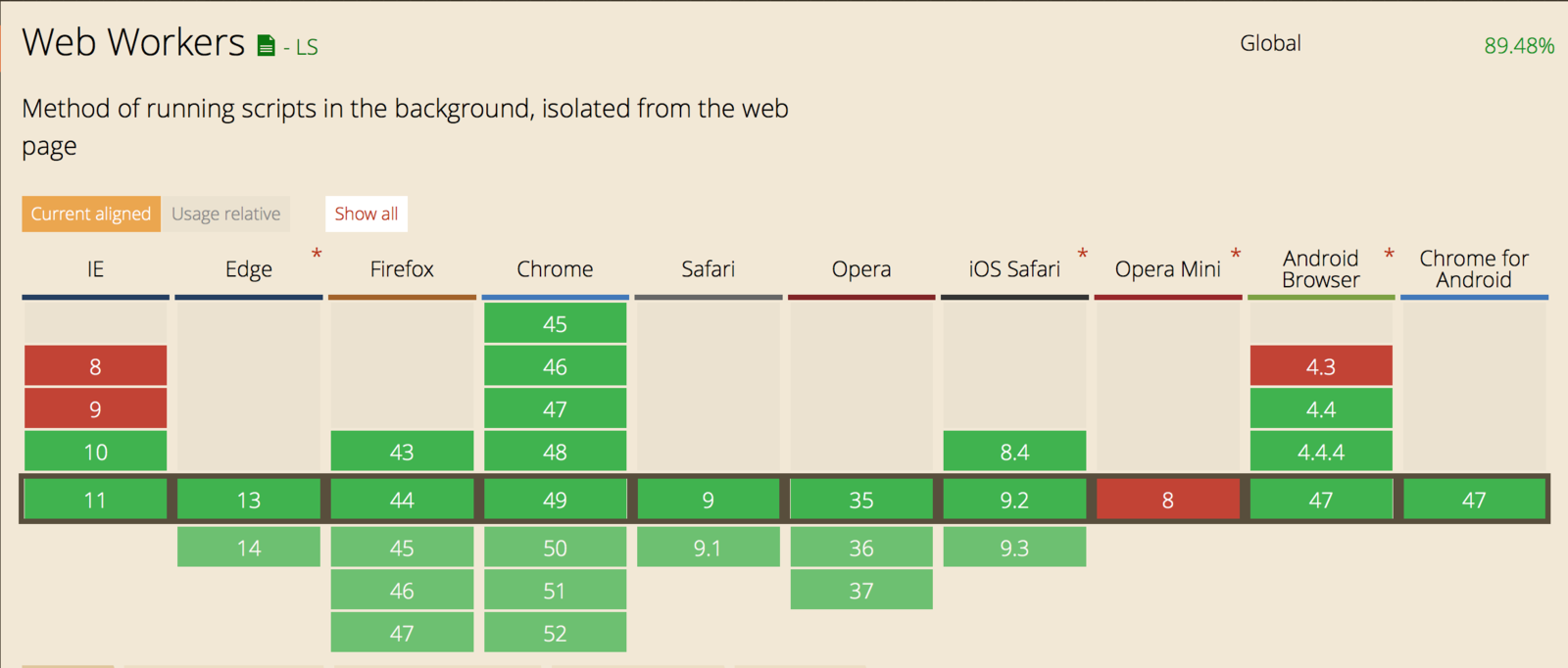The height and width of the screenshot is (668, 1568).
Task: Select the Safari 9.1 cell
Action: click(708, 548)
